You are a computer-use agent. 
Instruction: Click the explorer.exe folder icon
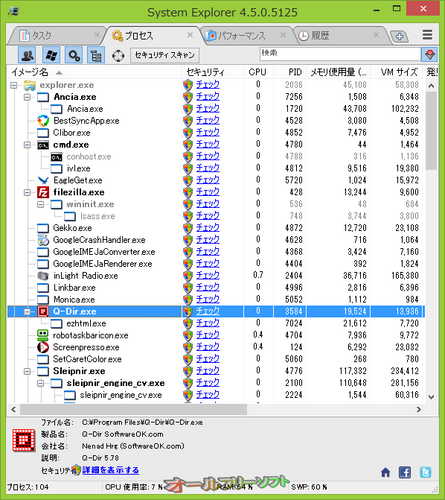coord(30,85)
